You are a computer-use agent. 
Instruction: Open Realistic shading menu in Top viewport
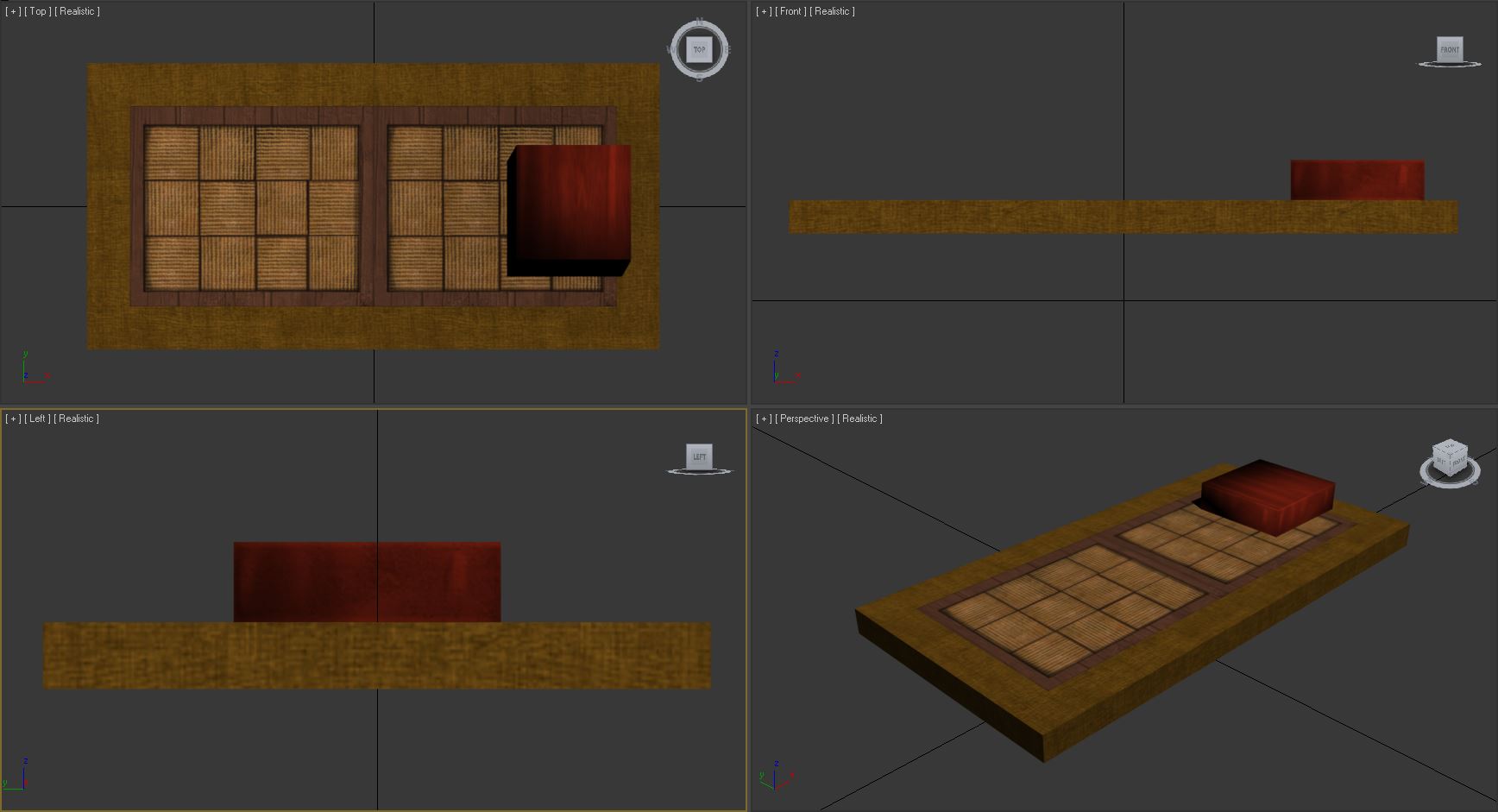78,11
